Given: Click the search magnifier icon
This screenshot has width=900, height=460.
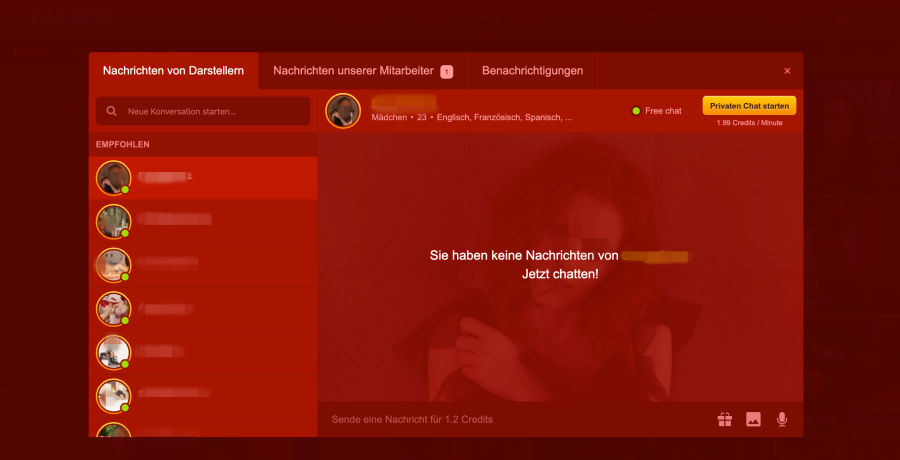Looking at the screenshot, I should point(111,111).
